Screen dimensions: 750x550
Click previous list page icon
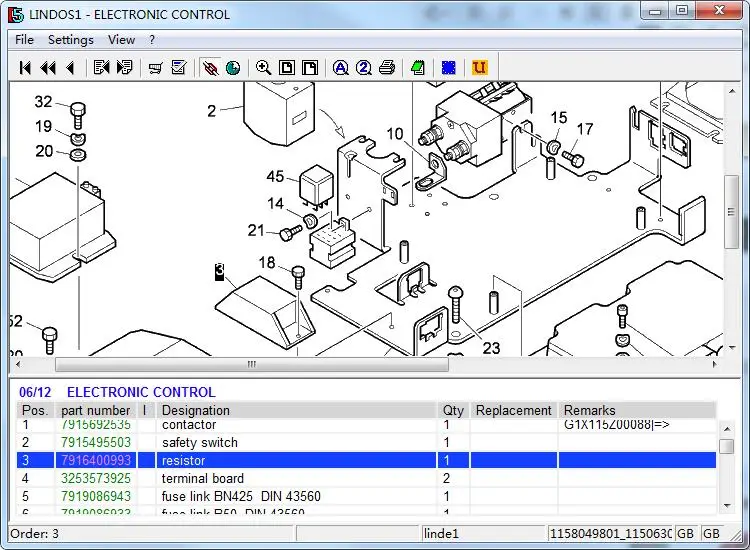(101, 67)
